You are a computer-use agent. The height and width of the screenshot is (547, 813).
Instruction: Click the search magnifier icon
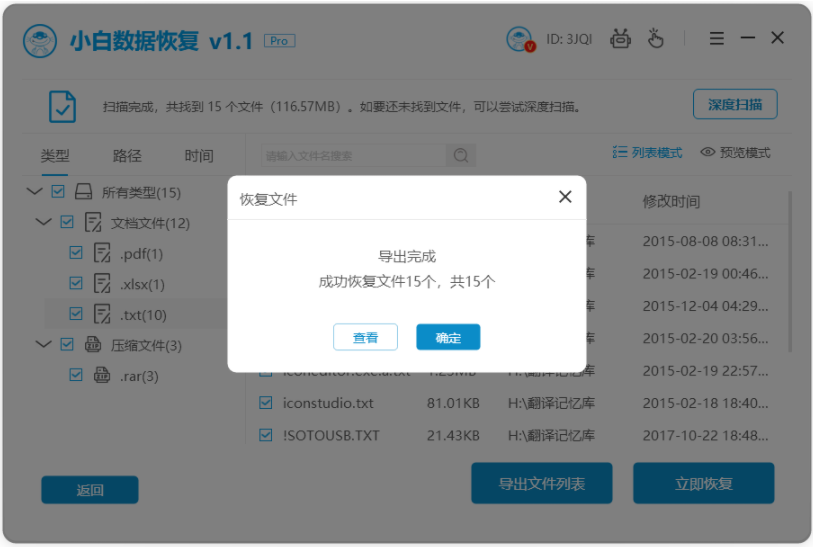(461, 156)
